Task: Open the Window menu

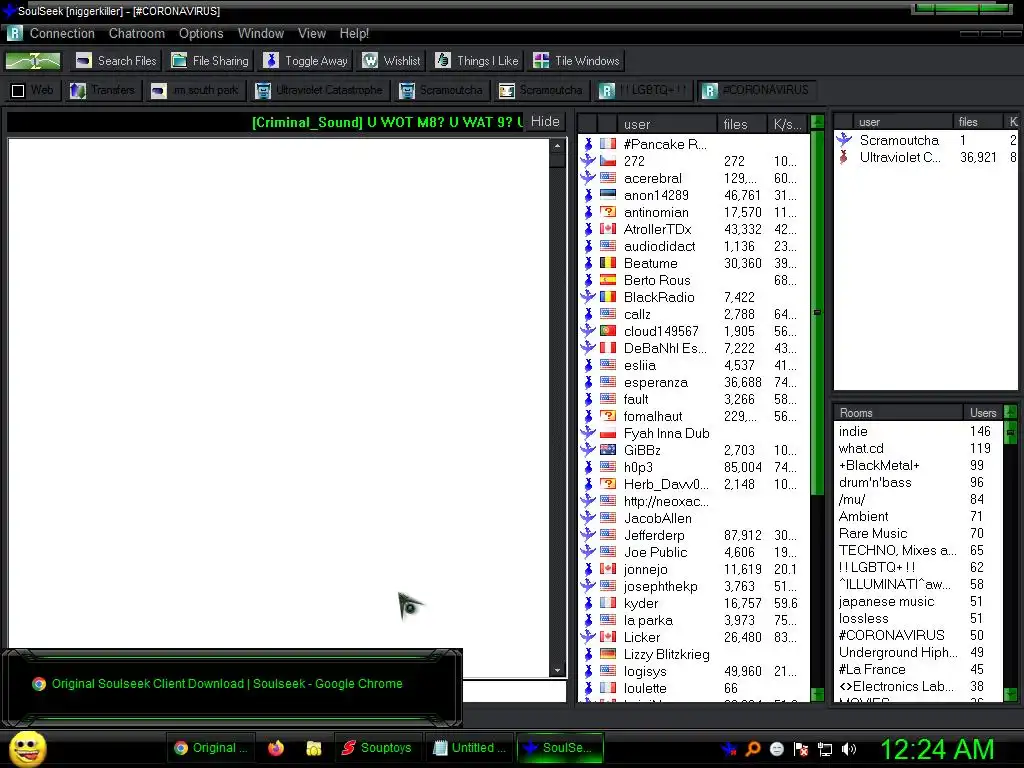Action: click(x=261, y=33)
